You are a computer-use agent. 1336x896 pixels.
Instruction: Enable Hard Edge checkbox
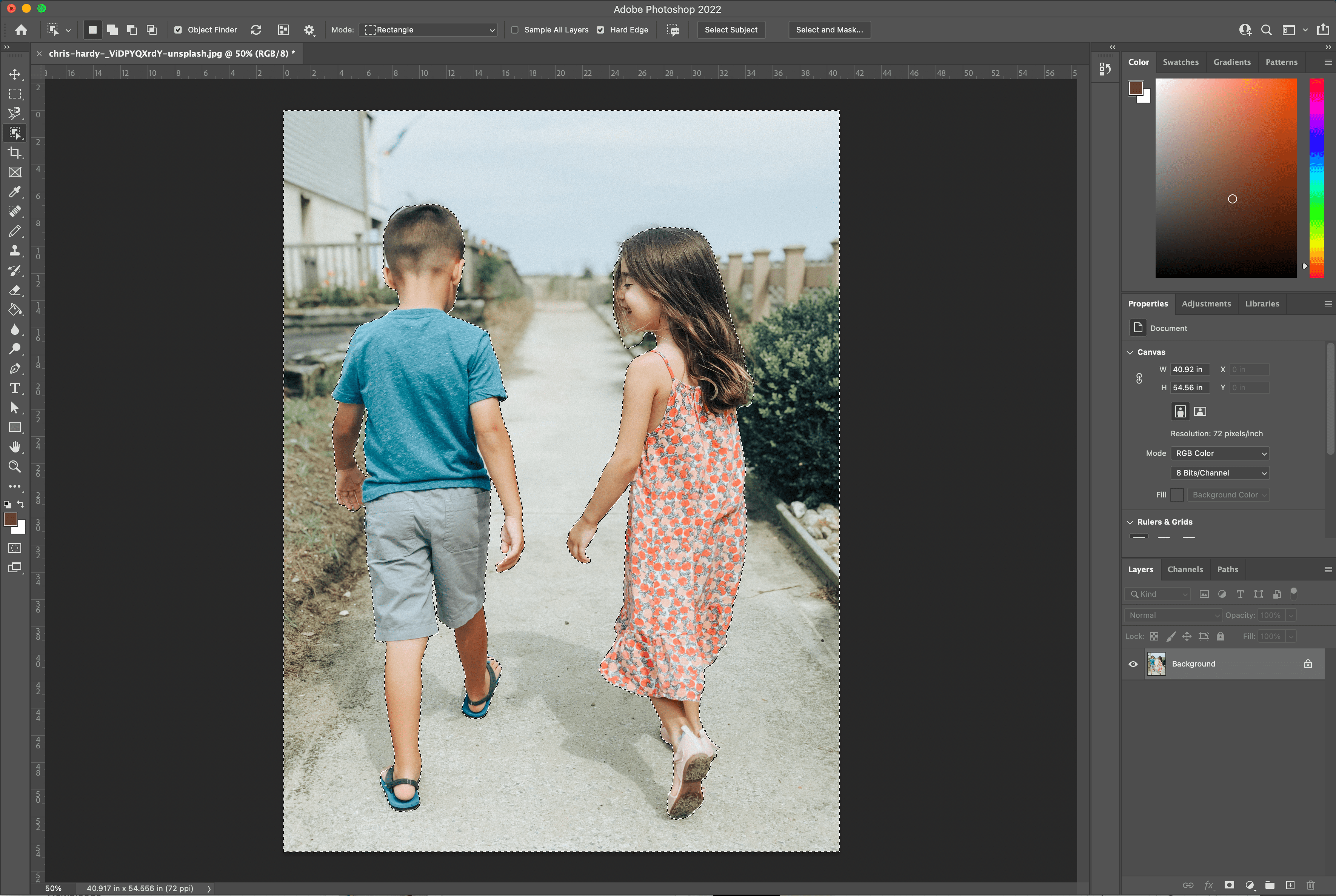[x=600, y=29]
